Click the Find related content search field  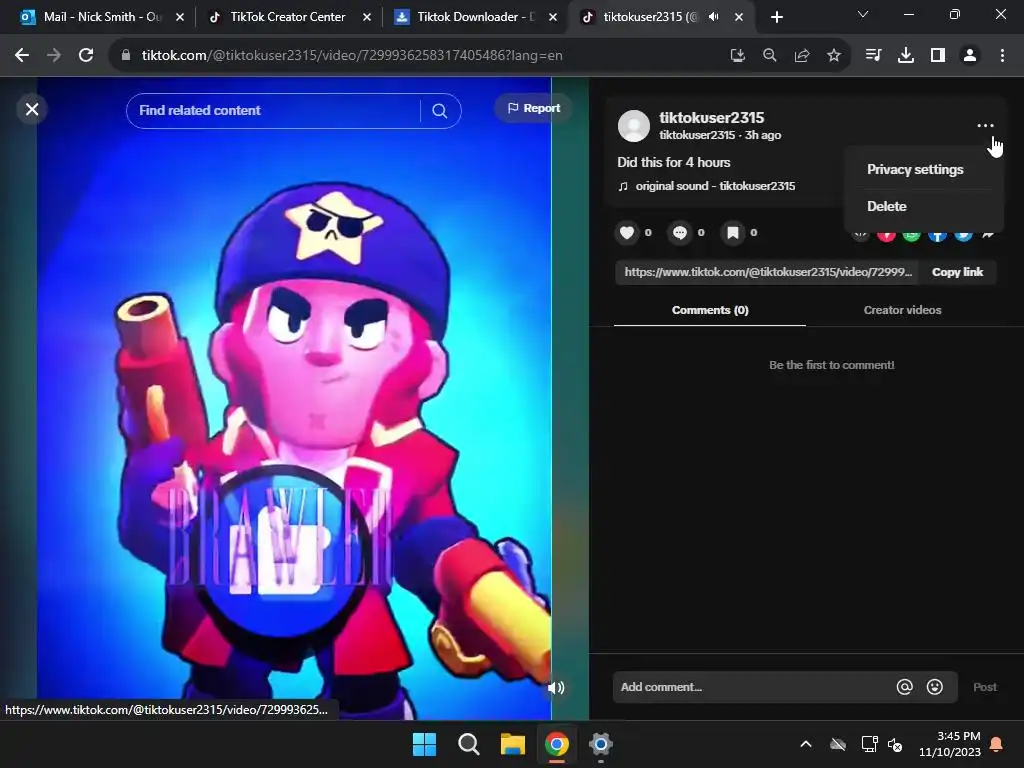[273, 110]
